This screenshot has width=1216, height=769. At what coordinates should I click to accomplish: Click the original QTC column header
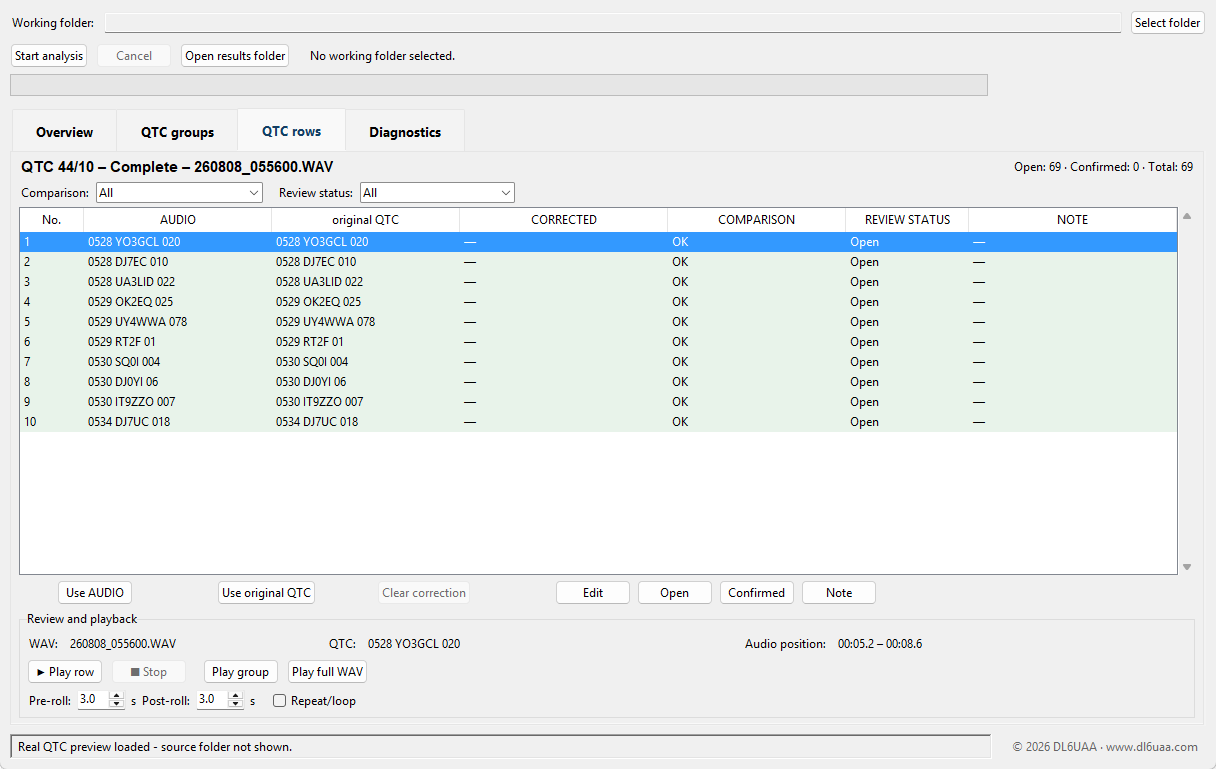pos(366,220)
